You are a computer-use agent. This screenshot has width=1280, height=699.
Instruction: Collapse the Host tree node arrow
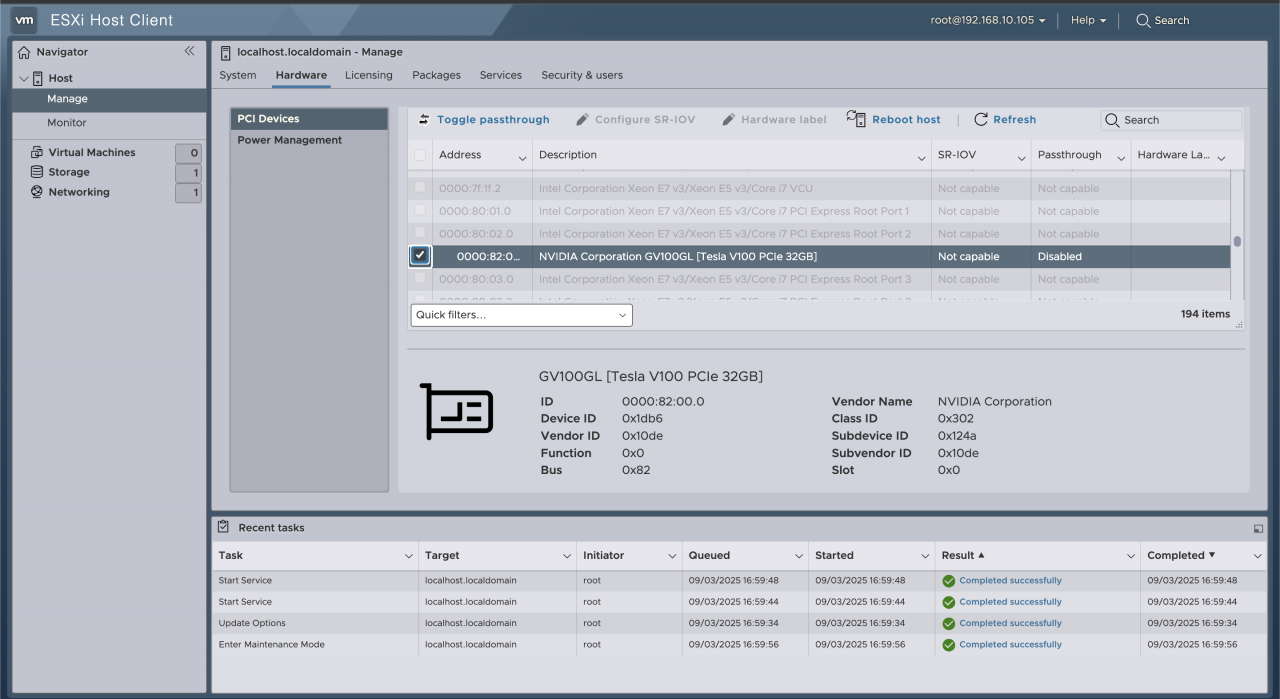point(24,78)
